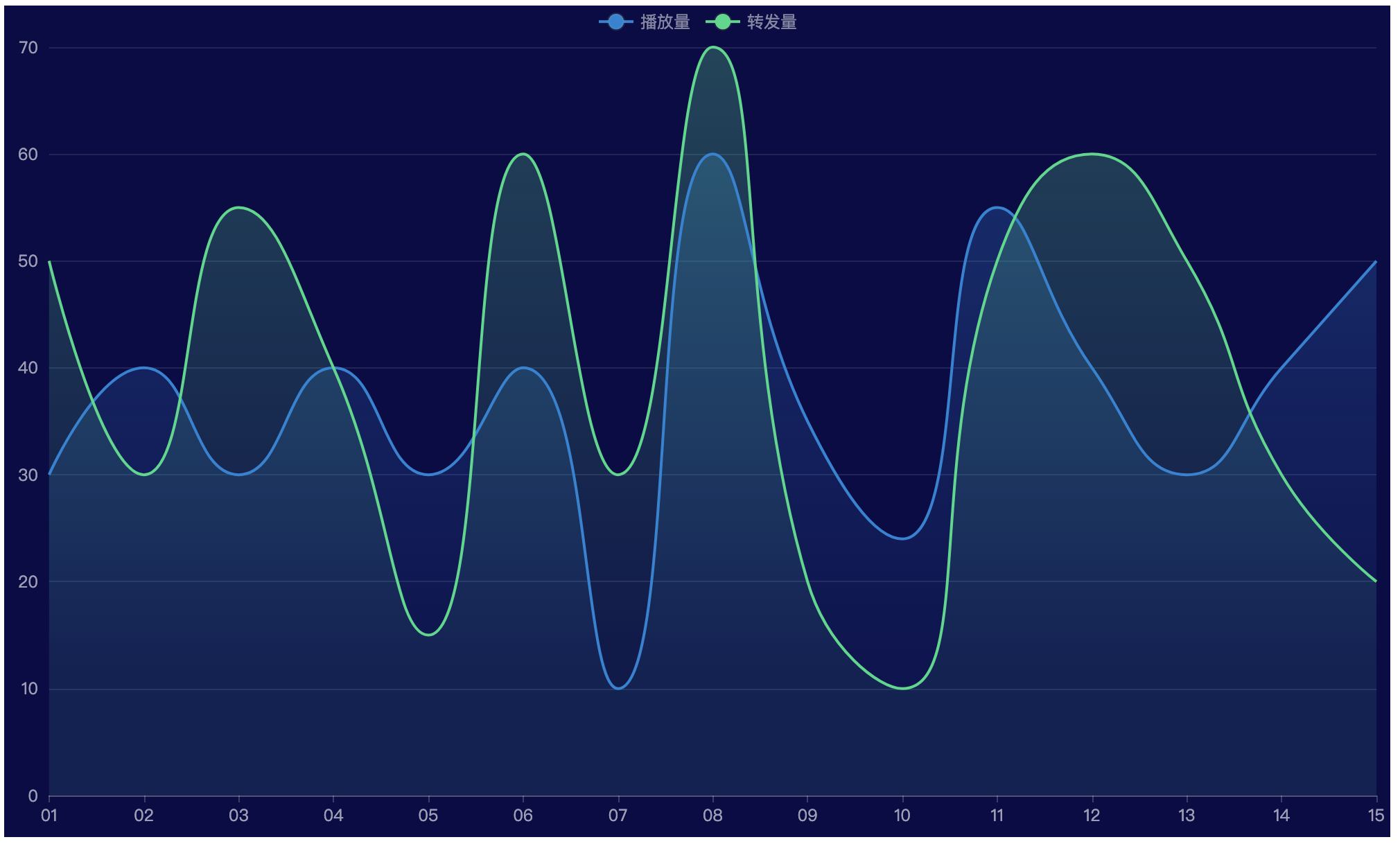
Task: Toggle the blue 播放量 legend marker
Action: 615,22
